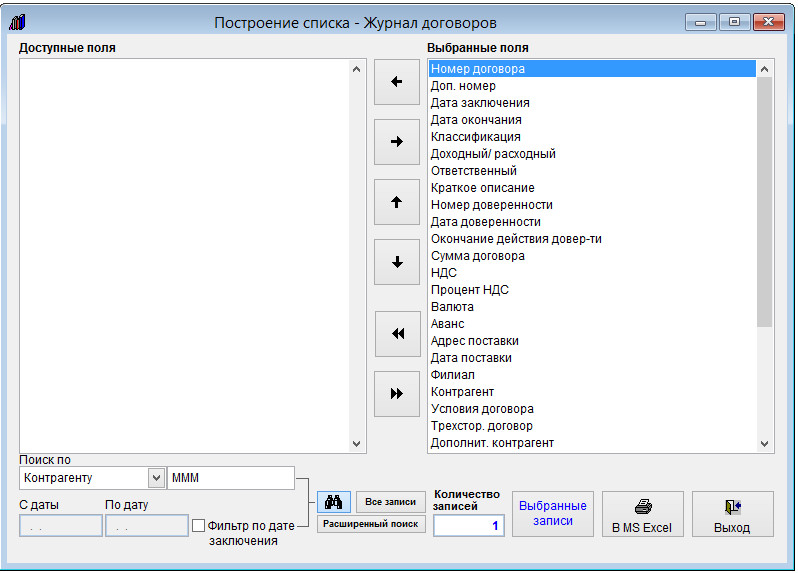Screen dimensions: 798x573
Task: Click the Выход exit button
Action: 732,514
